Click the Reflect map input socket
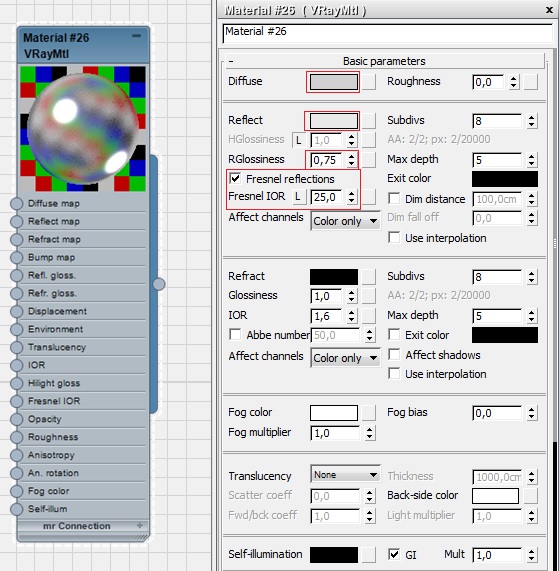Viewport: 559px width, 571px height. click(16, 221)
